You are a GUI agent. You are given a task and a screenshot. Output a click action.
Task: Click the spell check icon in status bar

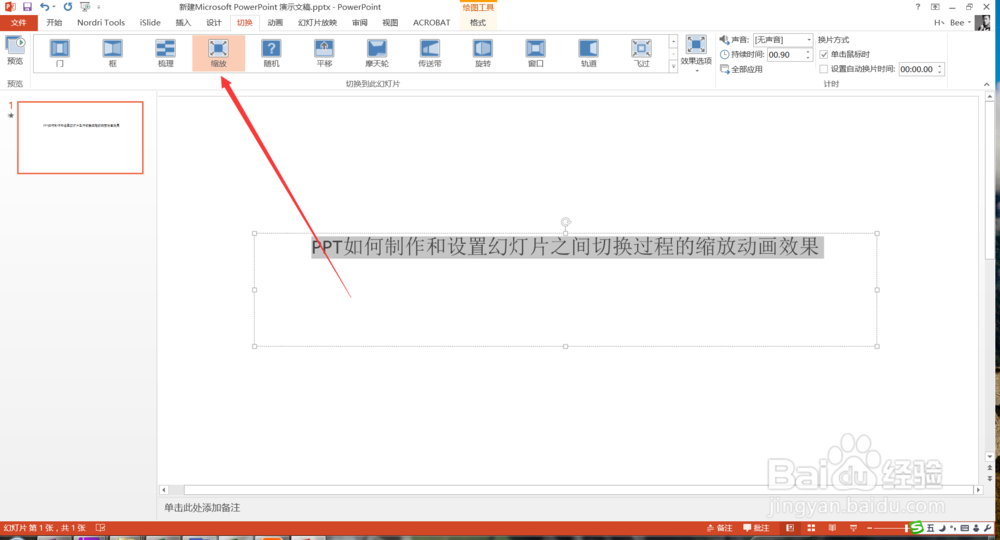(100, 528)
